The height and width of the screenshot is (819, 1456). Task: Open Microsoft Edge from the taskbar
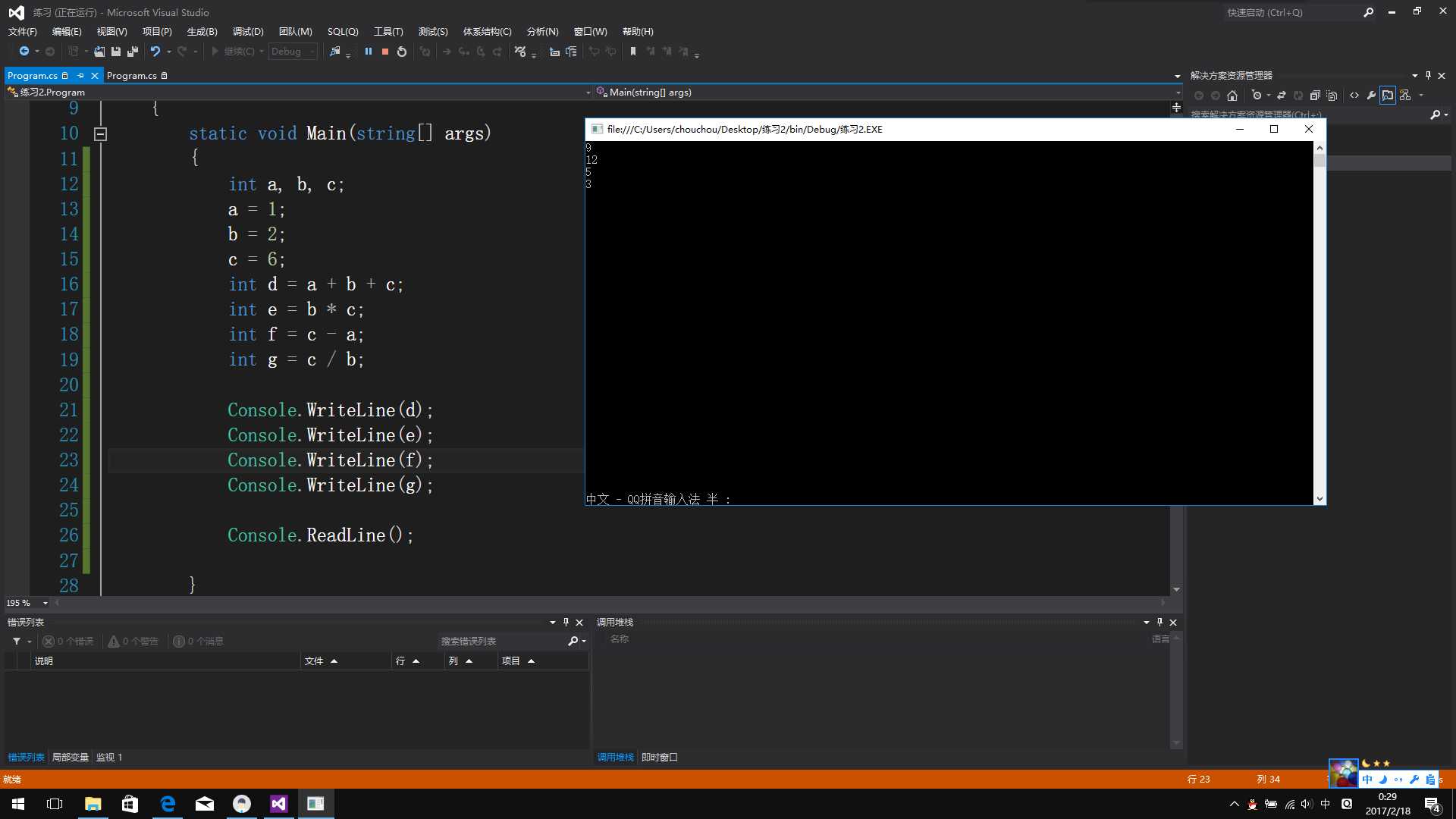tap(168, 804)
